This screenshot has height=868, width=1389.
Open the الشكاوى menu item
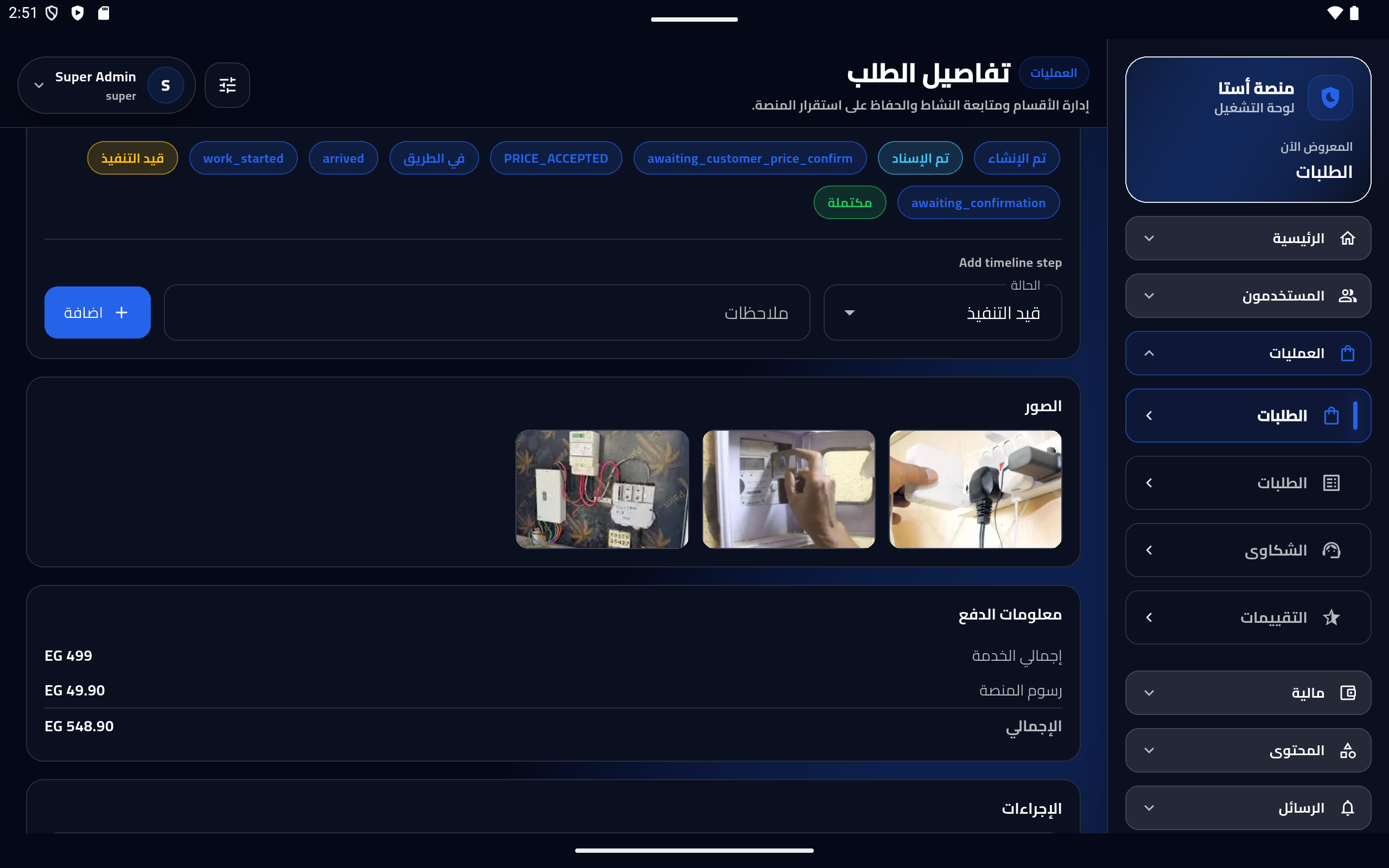click(x=1248, y=550)
